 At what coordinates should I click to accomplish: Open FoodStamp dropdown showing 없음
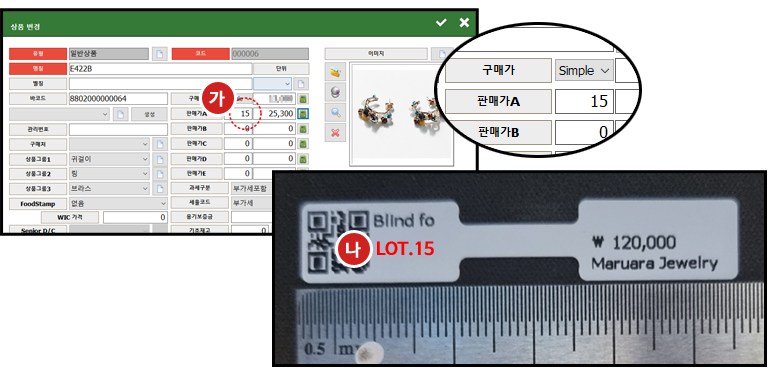coord(118,203)
